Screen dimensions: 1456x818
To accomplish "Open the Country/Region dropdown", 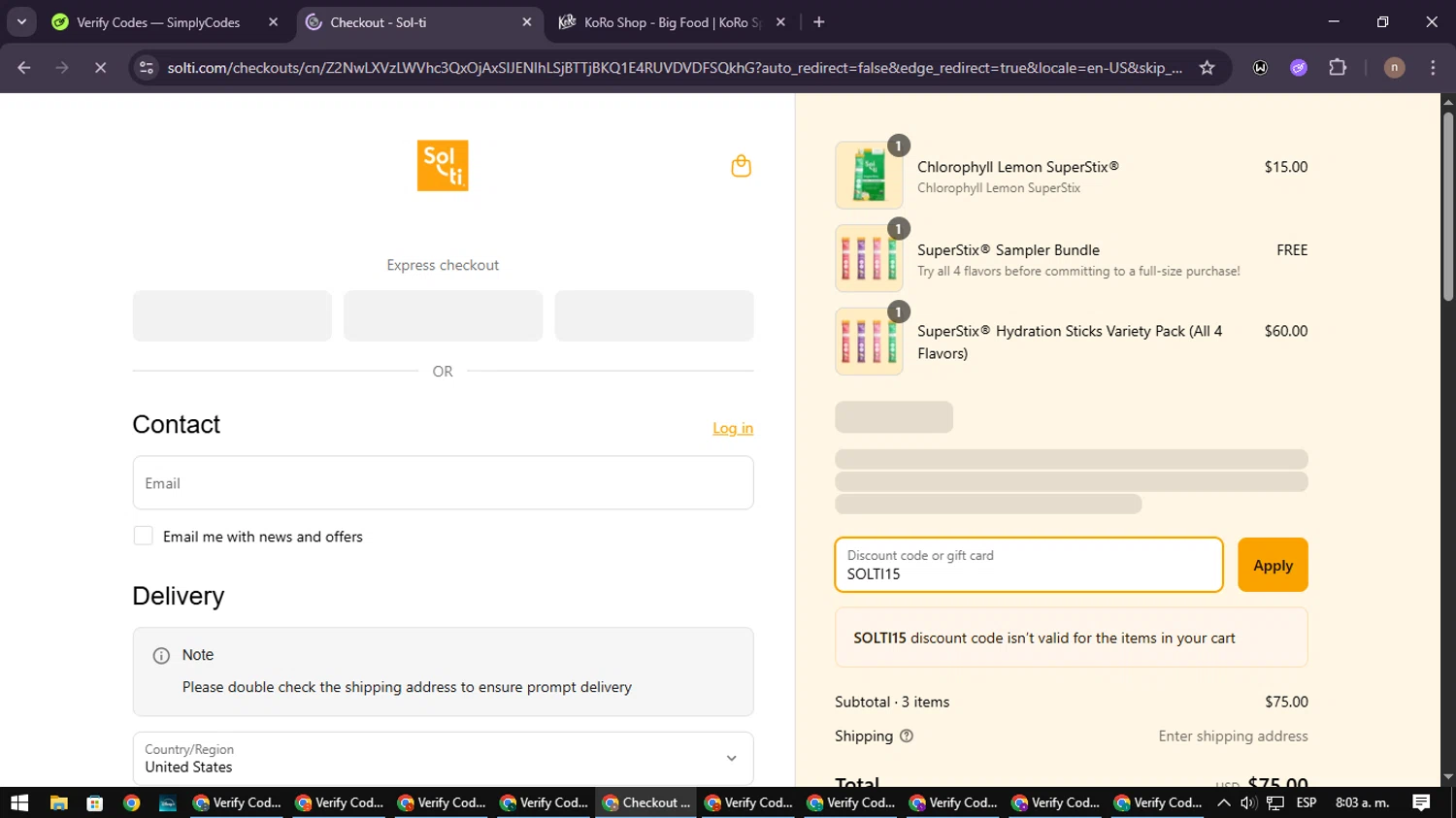I will [443, 758].
